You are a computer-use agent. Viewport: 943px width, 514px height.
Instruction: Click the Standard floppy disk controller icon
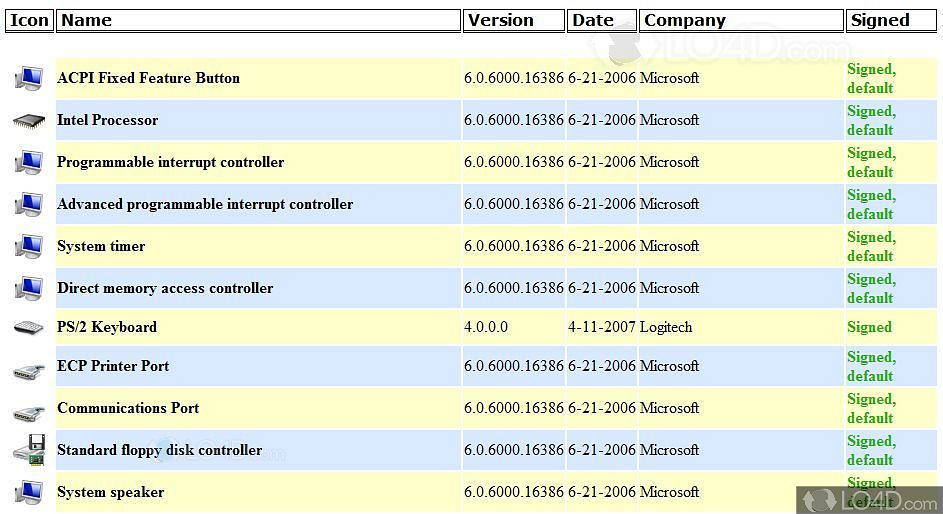tap(29, 450)
